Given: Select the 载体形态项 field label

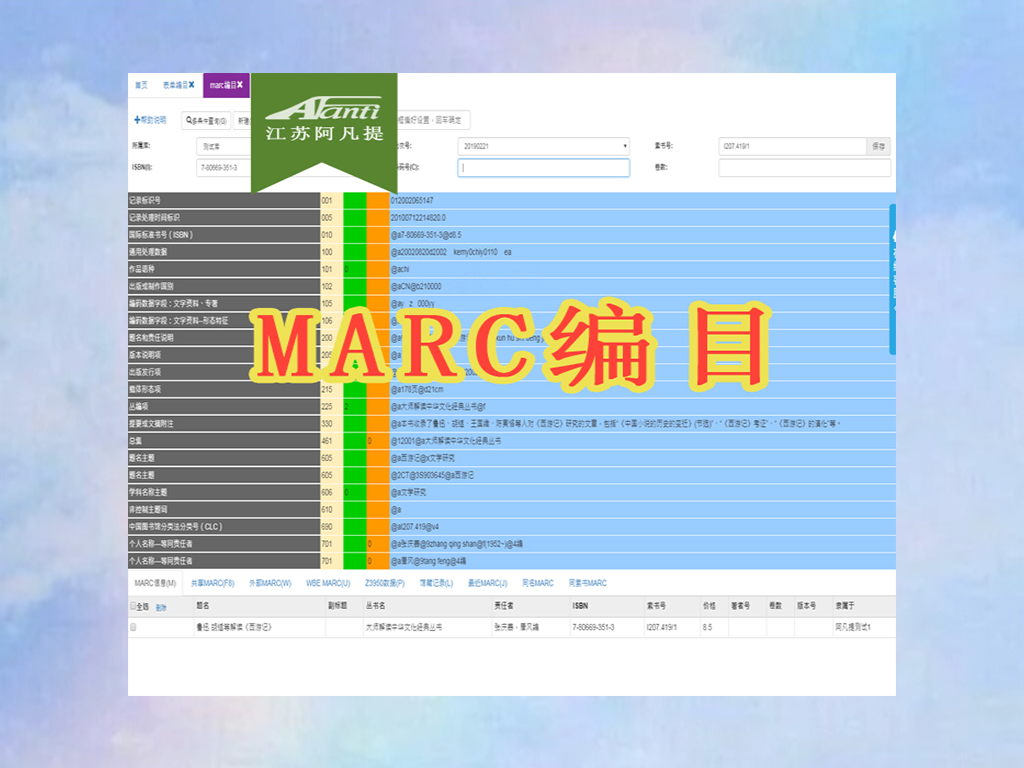Looking at the screenshot, I should click(224, 389).
